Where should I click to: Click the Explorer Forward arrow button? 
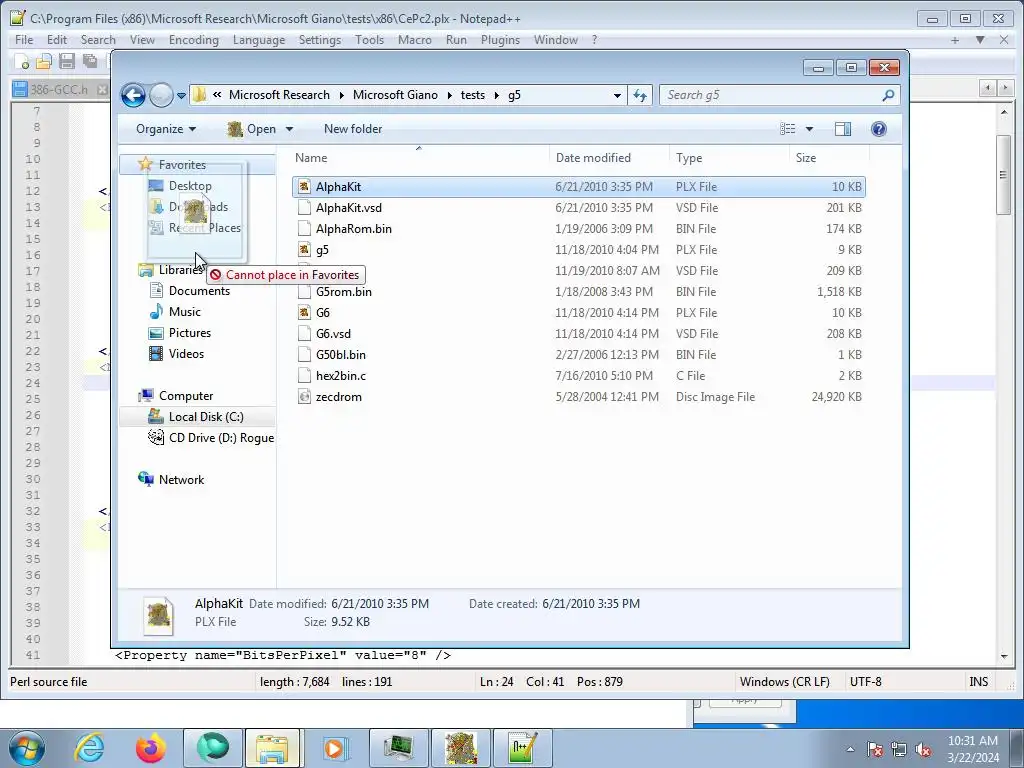[161, 95]
